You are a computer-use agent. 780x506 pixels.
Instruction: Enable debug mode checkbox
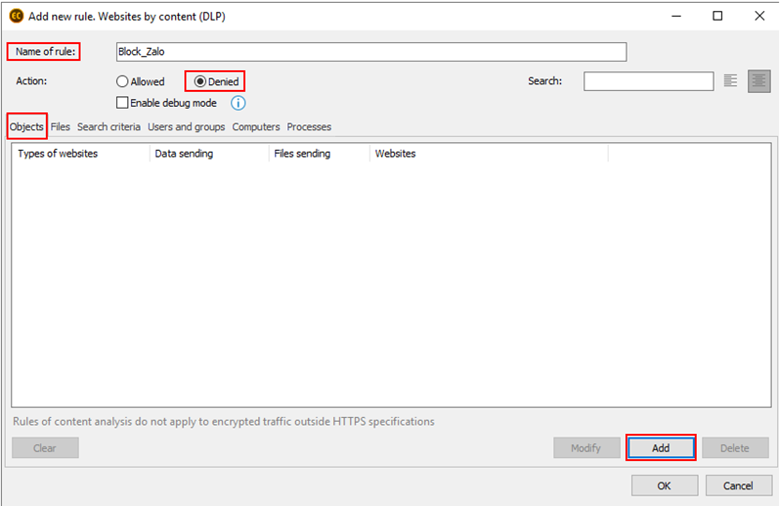pos(123,103)
